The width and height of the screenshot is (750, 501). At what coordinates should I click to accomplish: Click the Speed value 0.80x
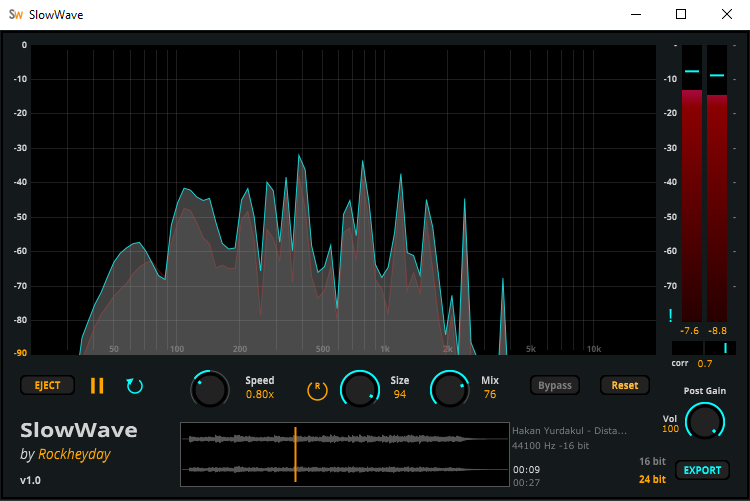click(x=260, y=394)
